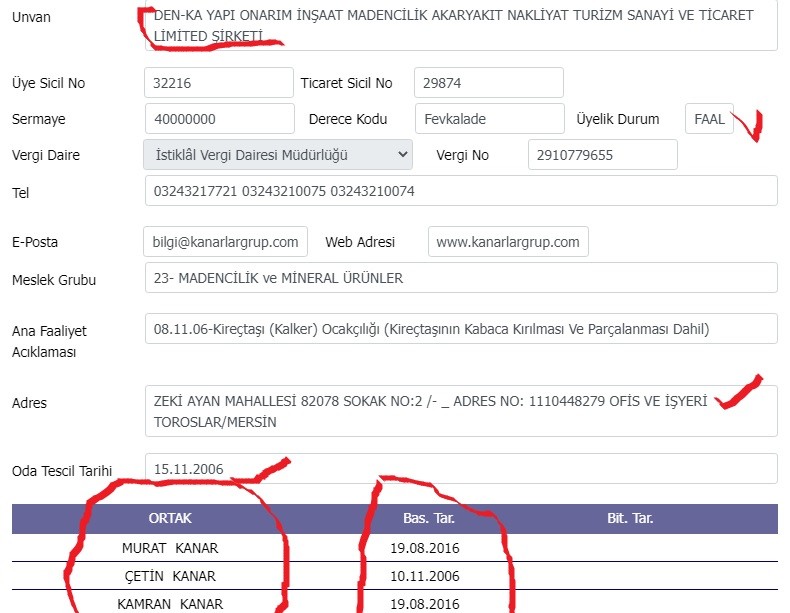The height and width of the screenshot is (613, 790).
Task: Click the Vergi Daire label
Action: point(46,155)
